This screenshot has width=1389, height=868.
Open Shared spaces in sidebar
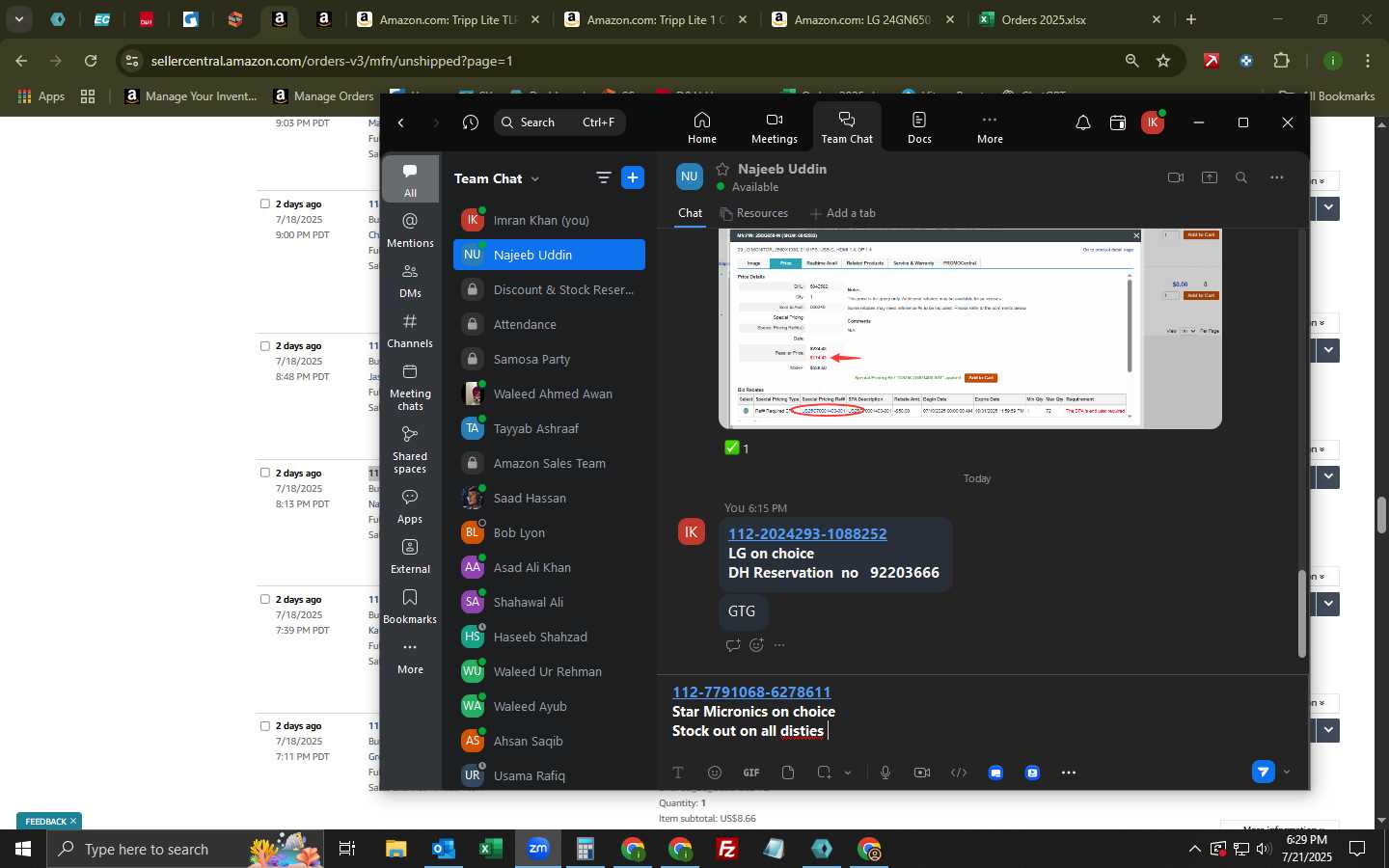410,449
